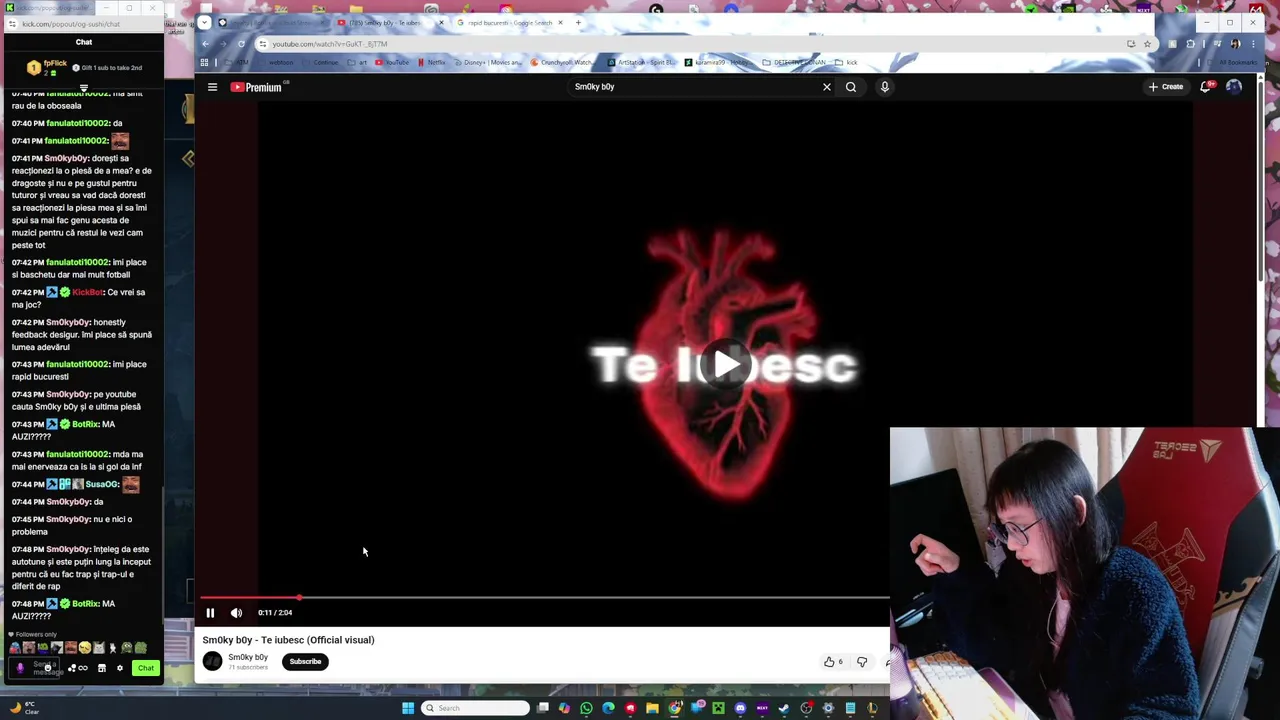
Task: Seek on the video progress bar
Action: click(545, 598)
